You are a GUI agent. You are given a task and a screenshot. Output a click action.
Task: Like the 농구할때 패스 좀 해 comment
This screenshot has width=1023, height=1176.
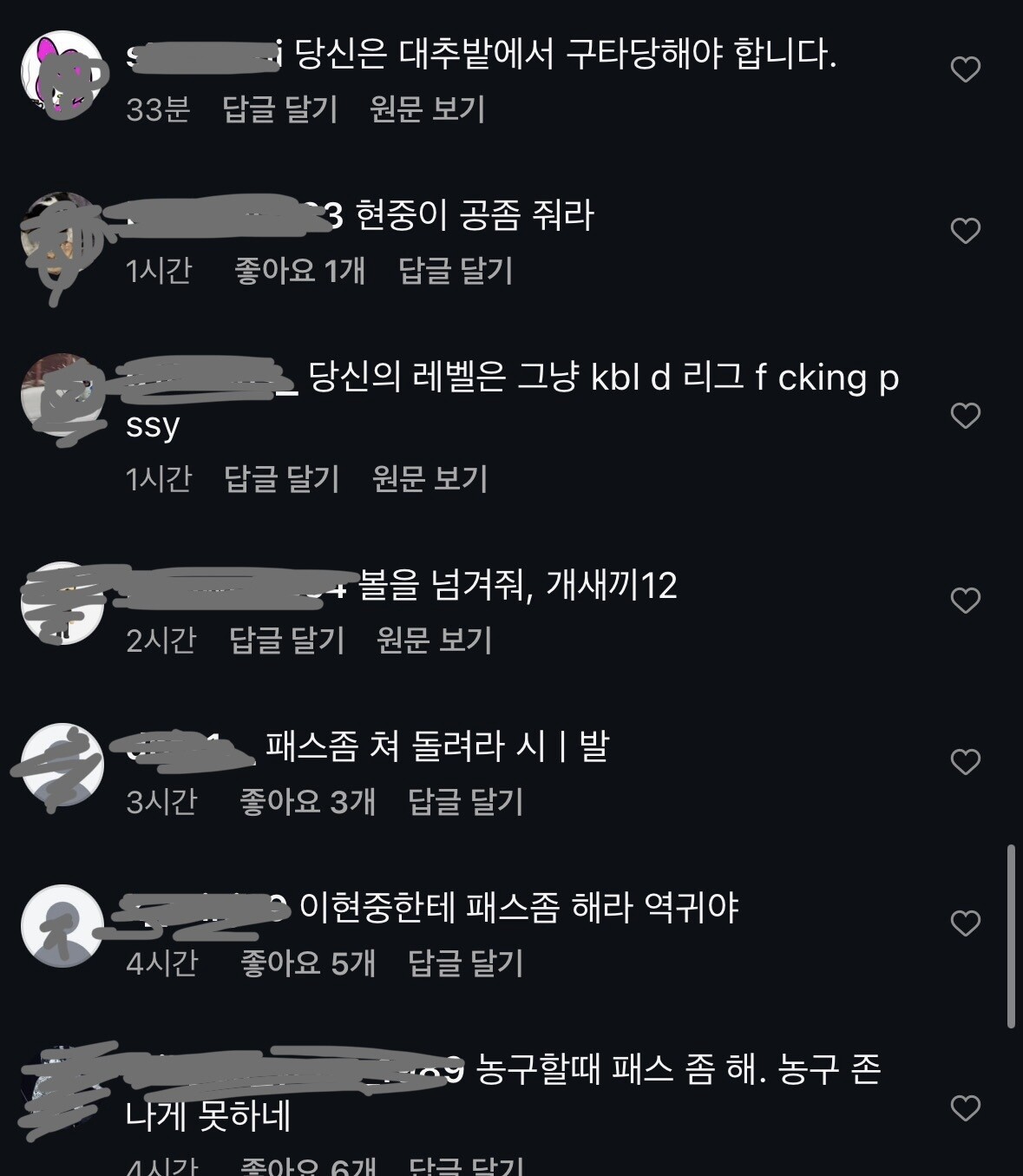[965, 1108]
